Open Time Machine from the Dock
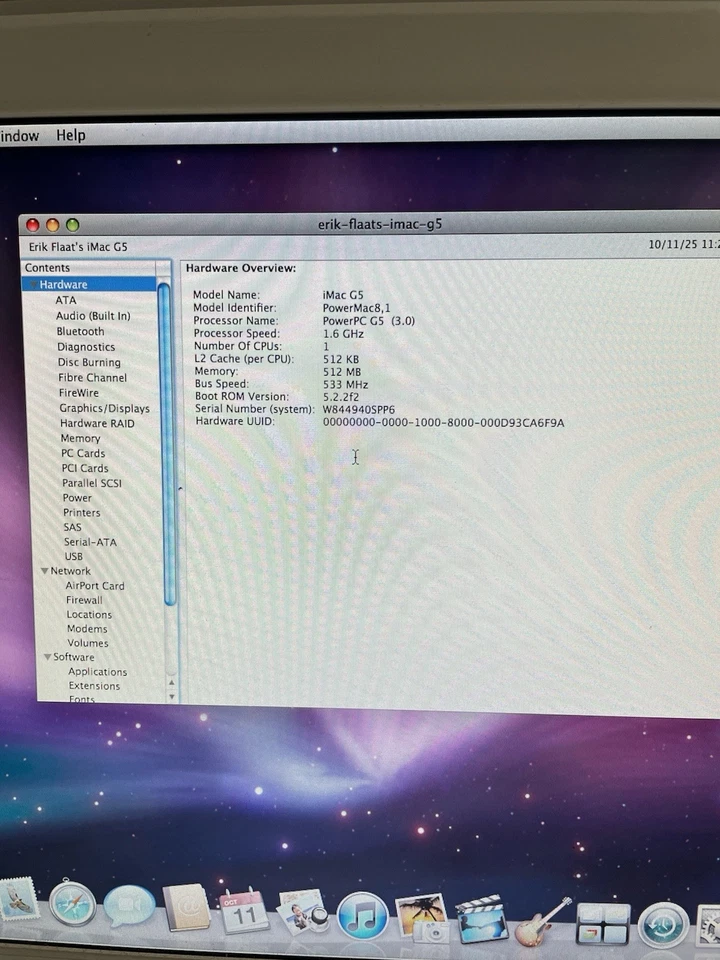Screen dimensions: 720x960 click(662, 924)
